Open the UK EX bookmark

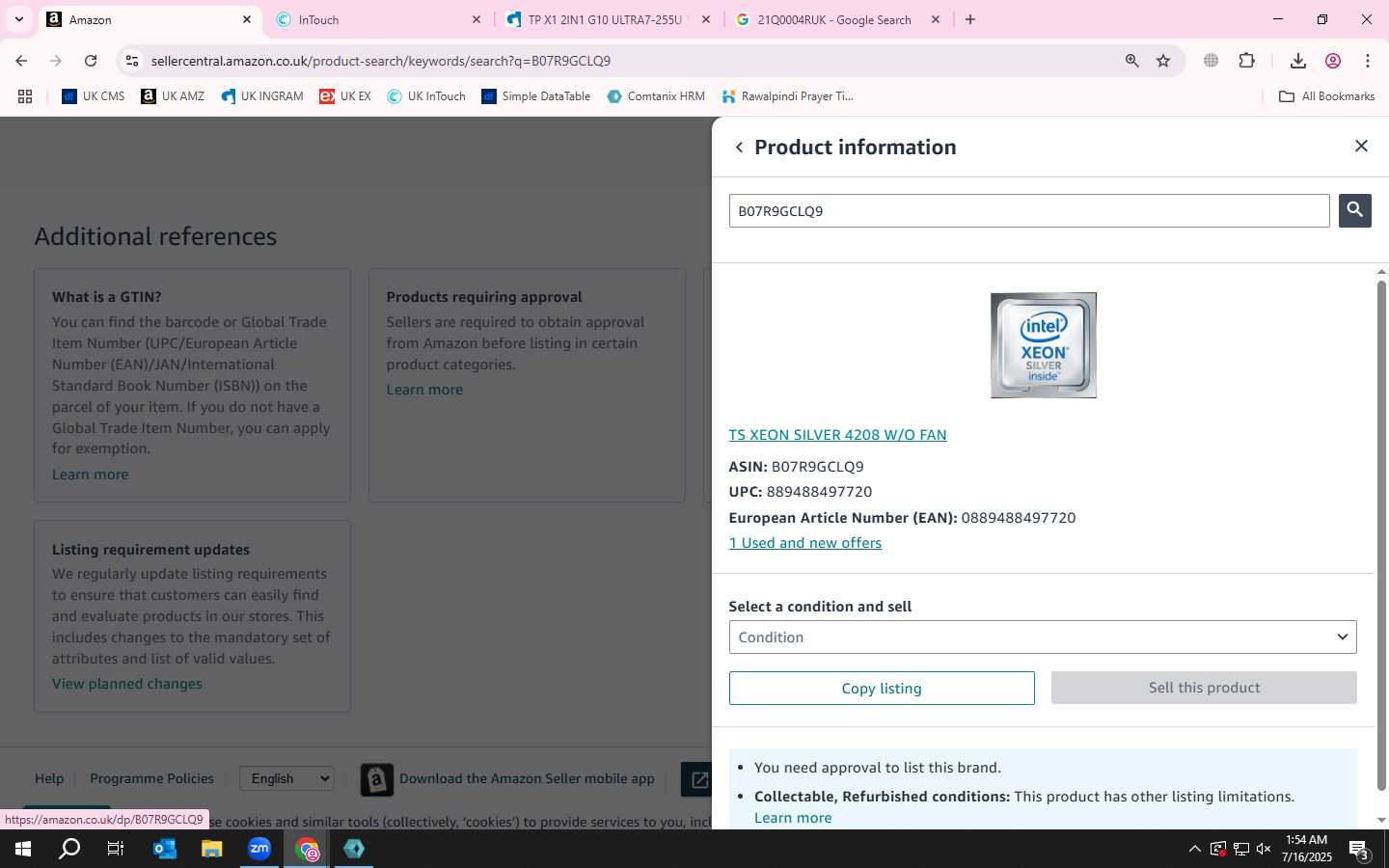[x=345, y=96]
